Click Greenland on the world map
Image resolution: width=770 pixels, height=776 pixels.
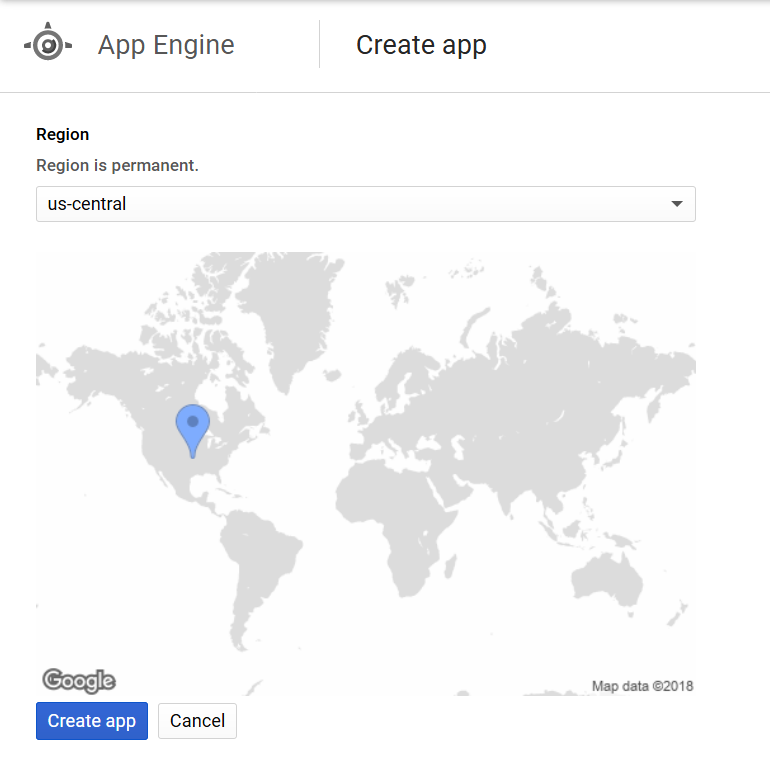click(x=290, y=320)
